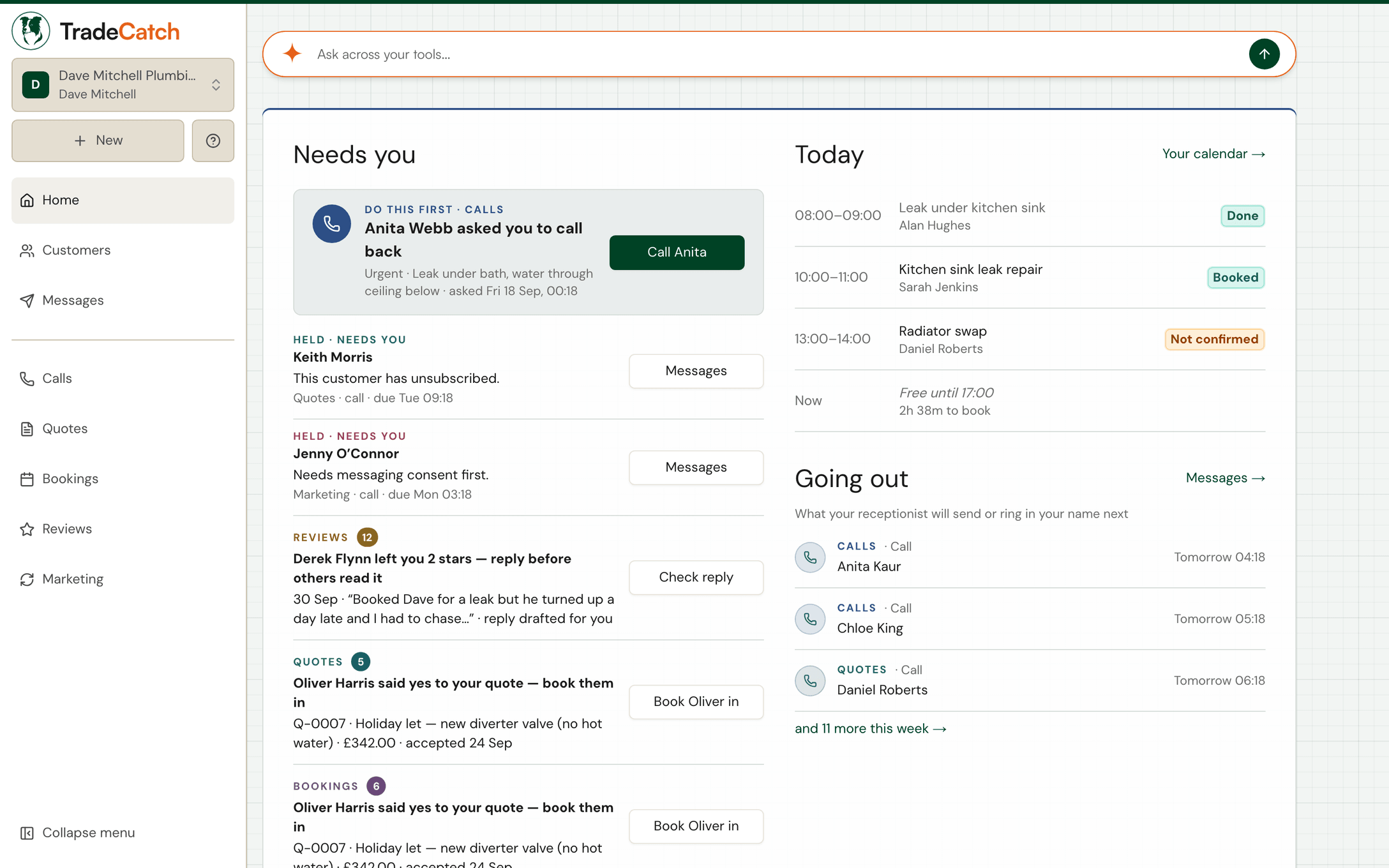
Task: Click the phone icon next to Daniel Roberts call
Action: (810, 681)
